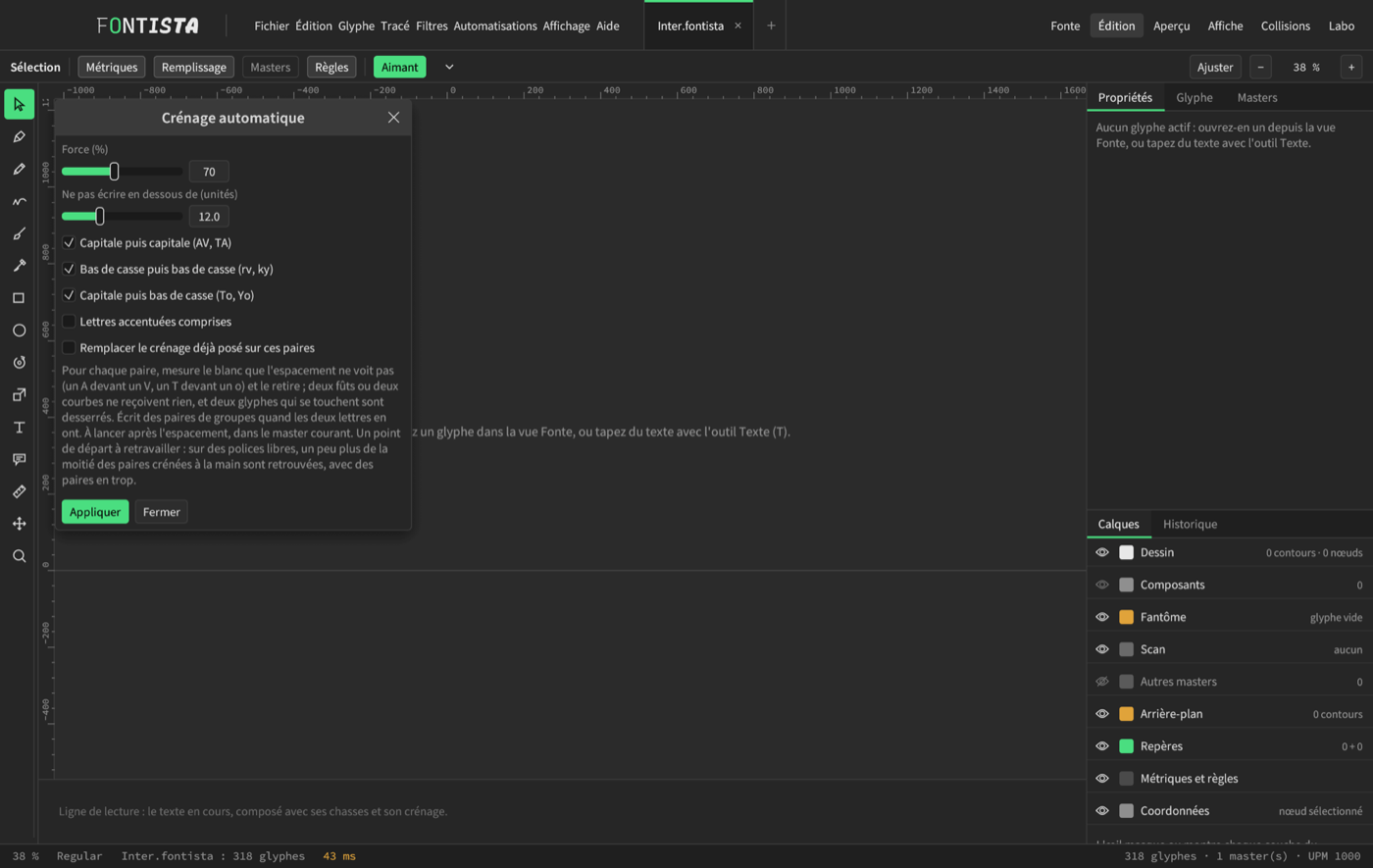Screen dimensions: 1373x868
Task: Uncheck Capitale puis capitale (AV, TA)
Action: tap(69, 242)
